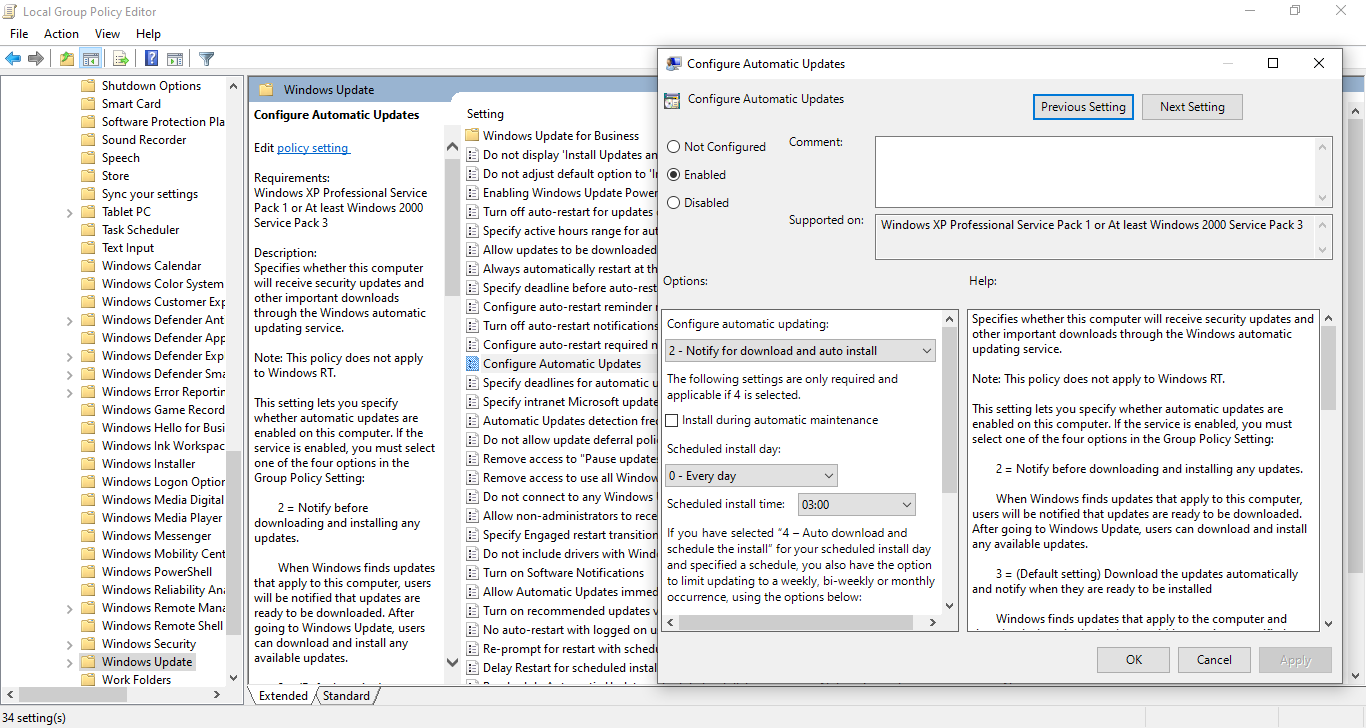Screen dimensions: 1366x728
Task: Expand the Windows Error Reporting tree node
Action: (69, 392)
